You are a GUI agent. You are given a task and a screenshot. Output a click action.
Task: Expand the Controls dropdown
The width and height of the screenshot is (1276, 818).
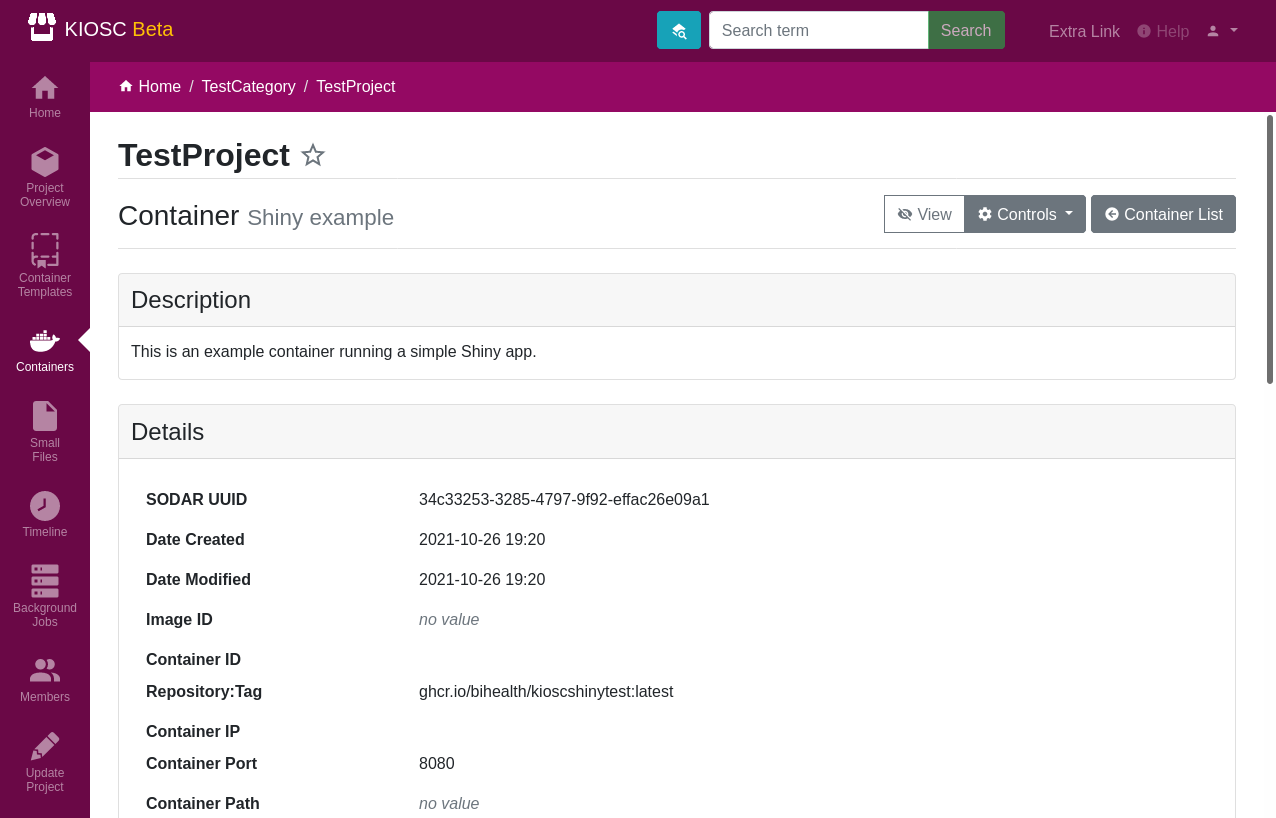point(1025,214)
